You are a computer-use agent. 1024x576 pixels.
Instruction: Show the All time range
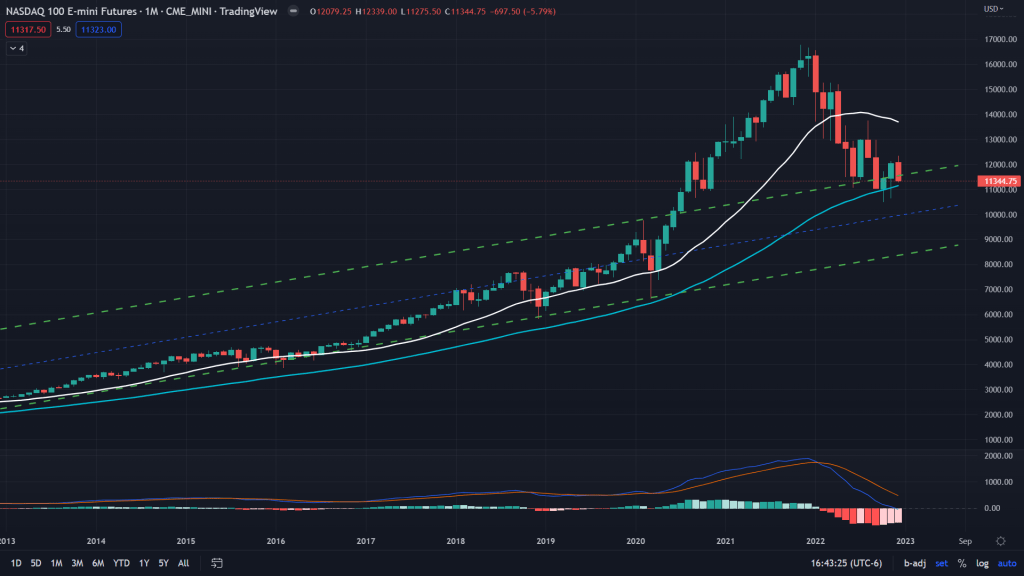[183, 563]
